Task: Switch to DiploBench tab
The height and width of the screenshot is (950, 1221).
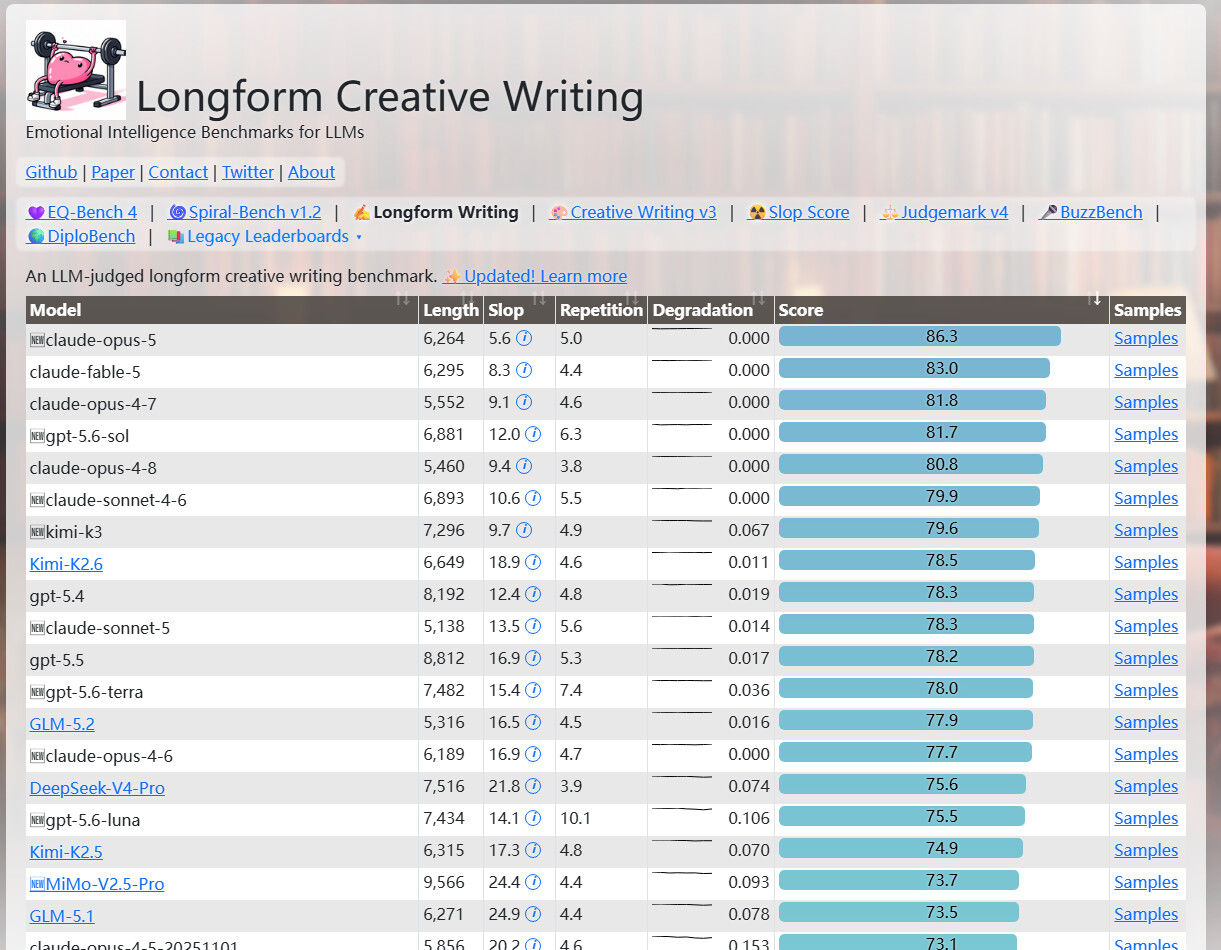Action: click(81, 237)
